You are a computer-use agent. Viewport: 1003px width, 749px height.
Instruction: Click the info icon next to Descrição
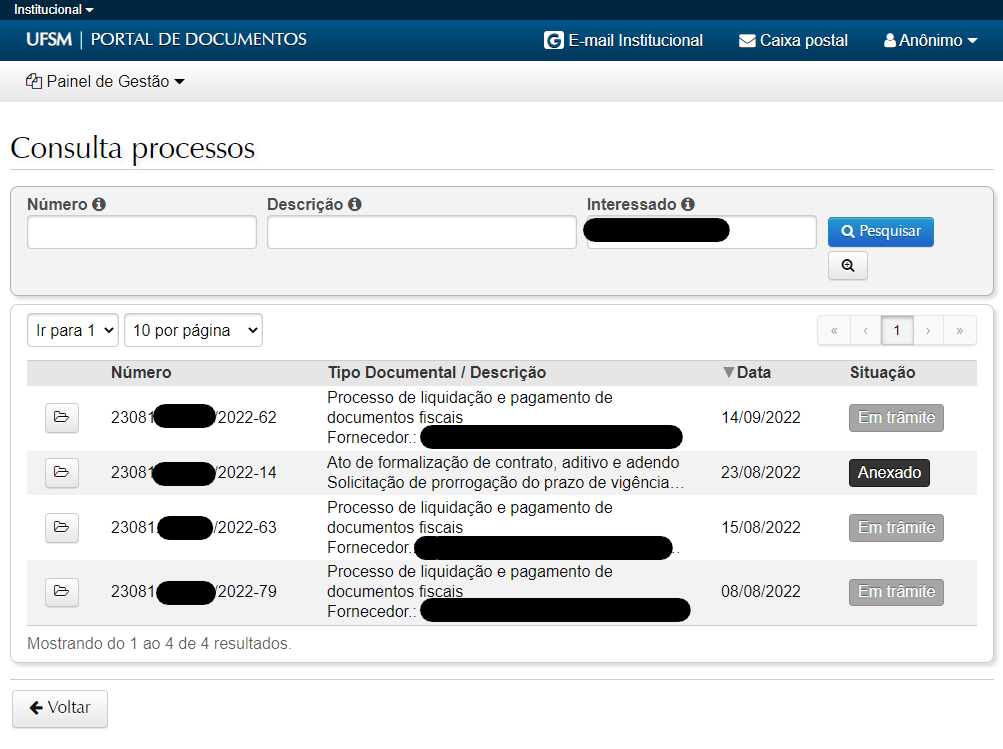pos(355,204)
